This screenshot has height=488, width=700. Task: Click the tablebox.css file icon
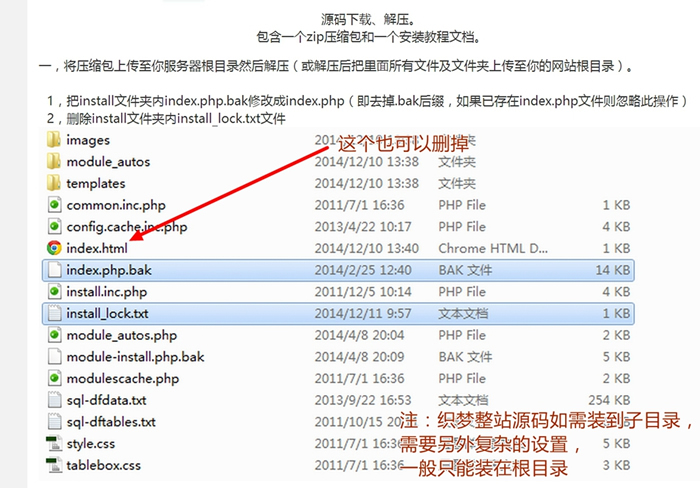(54, 465)
